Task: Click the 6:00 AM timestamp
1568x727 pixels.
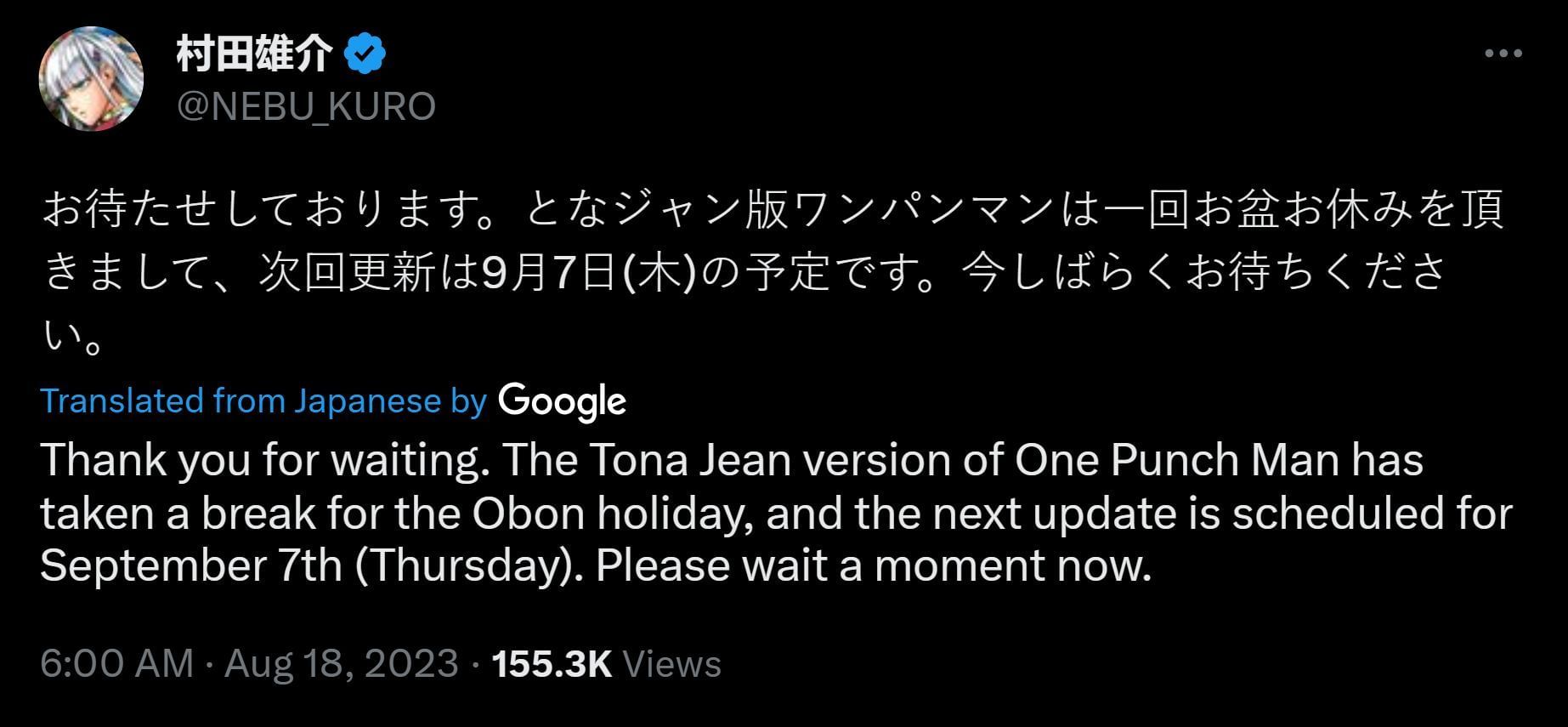Action: point(117,664)
